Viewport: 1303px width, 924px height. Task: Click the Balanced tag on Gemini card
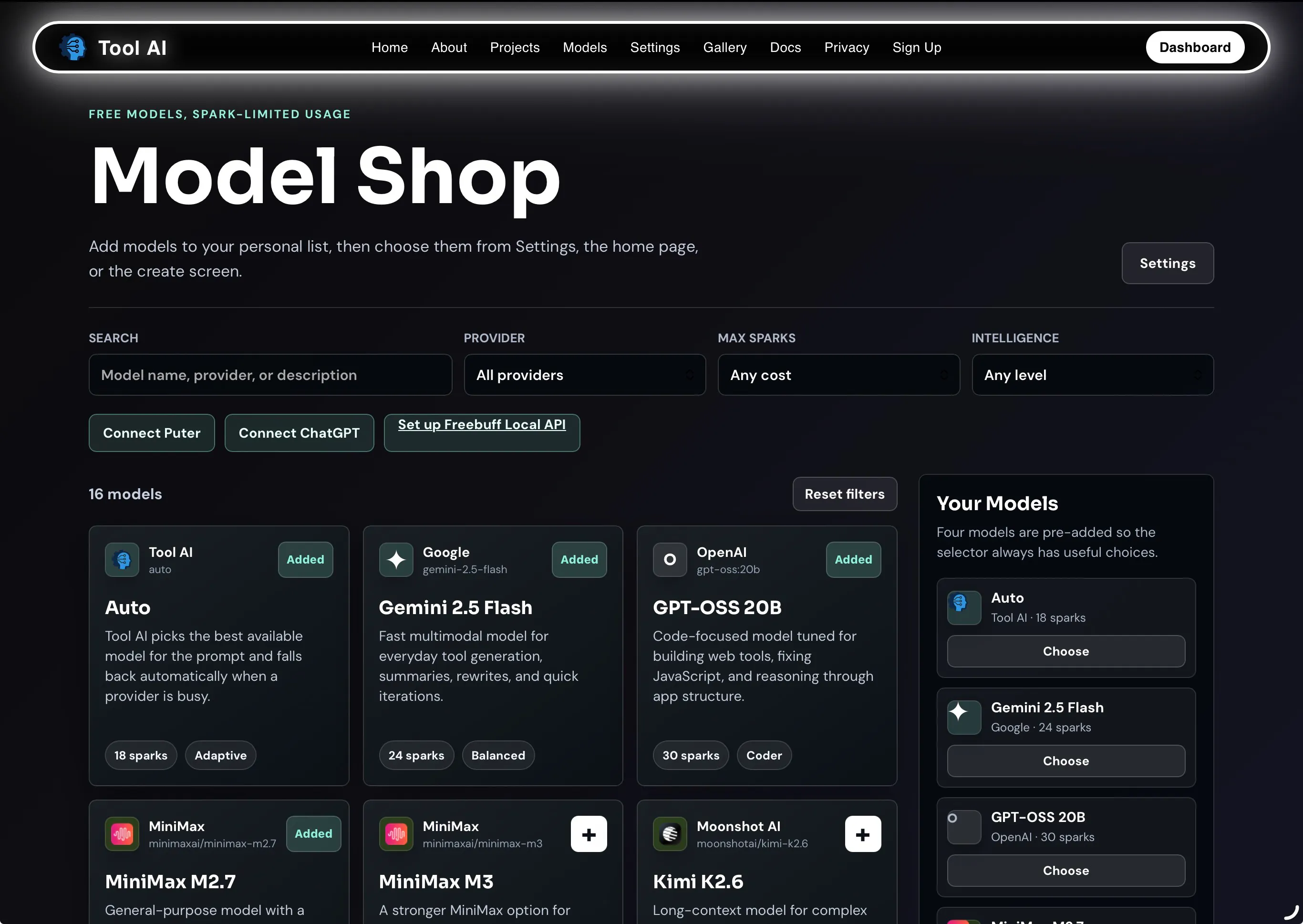point(498,756)
